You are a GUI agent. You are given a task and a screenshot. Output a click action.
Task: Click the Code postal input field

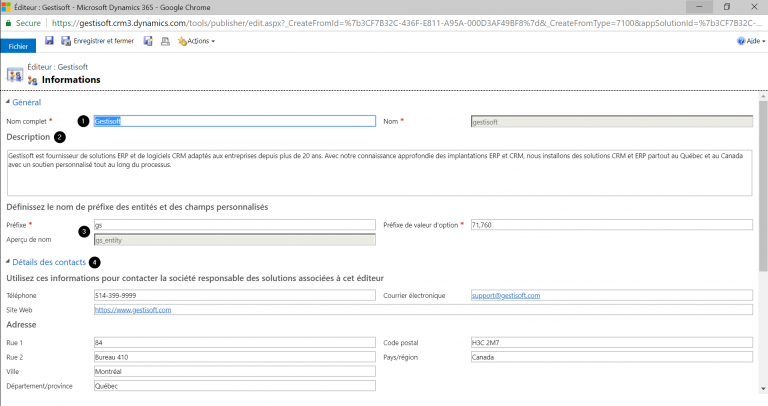click(x=612, y=342)
